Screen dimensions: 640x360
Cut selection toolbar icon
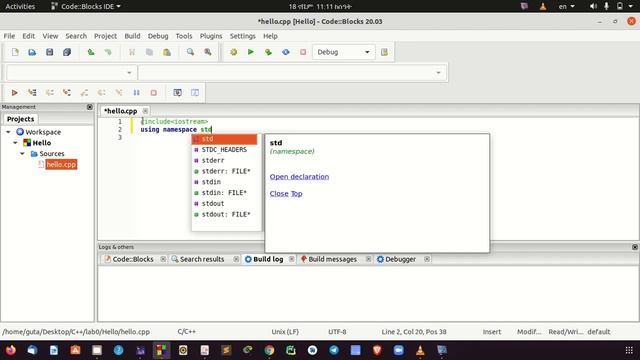click(x=132, y=52)
